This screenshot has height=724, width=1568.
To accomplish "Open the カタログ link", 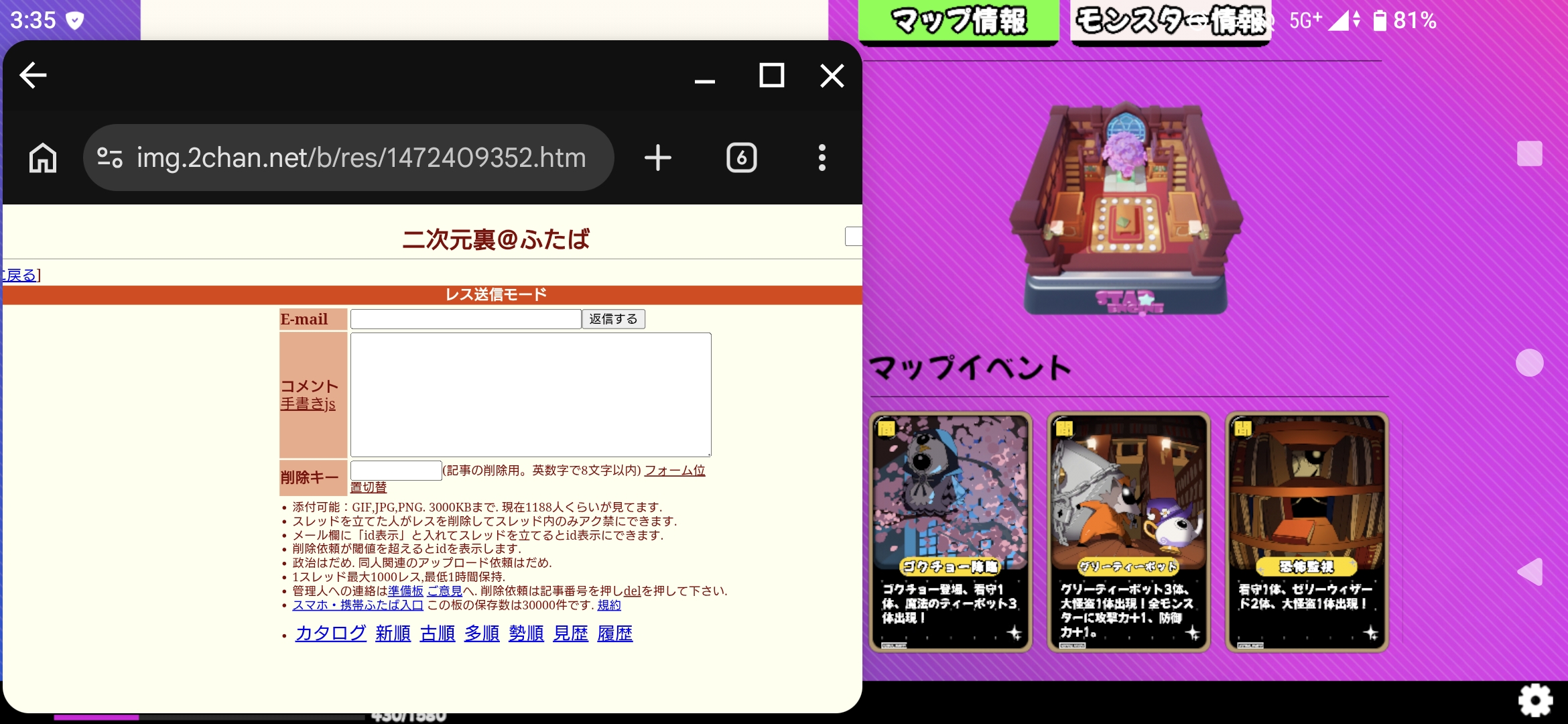I will point(330,633).
